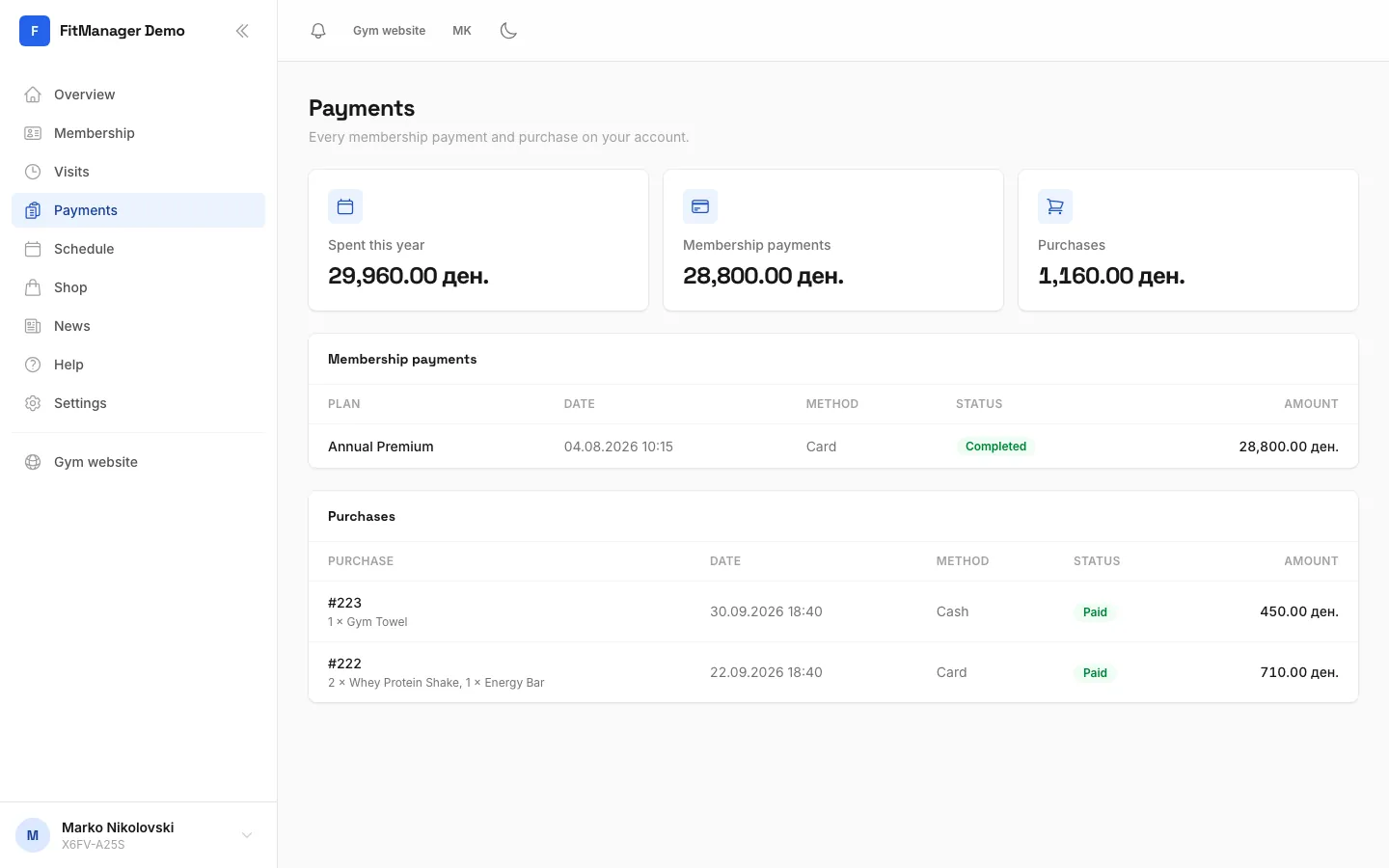
Task: Click the Help question-mark icon
Action: [x=33, y=365]
